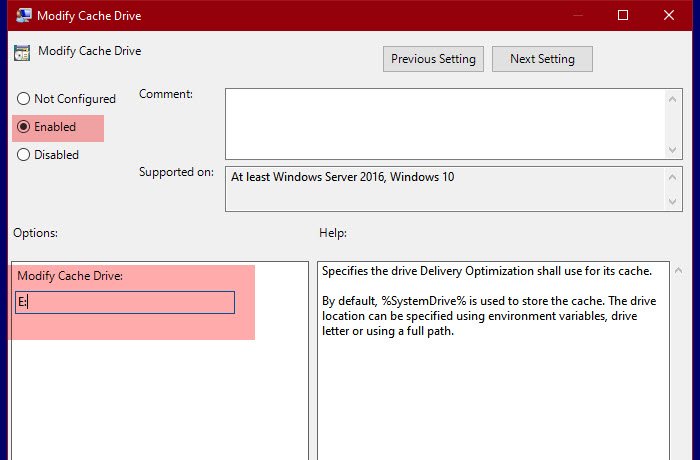Select the Not Configured option

pyautogui.click(x=24, y=99)
